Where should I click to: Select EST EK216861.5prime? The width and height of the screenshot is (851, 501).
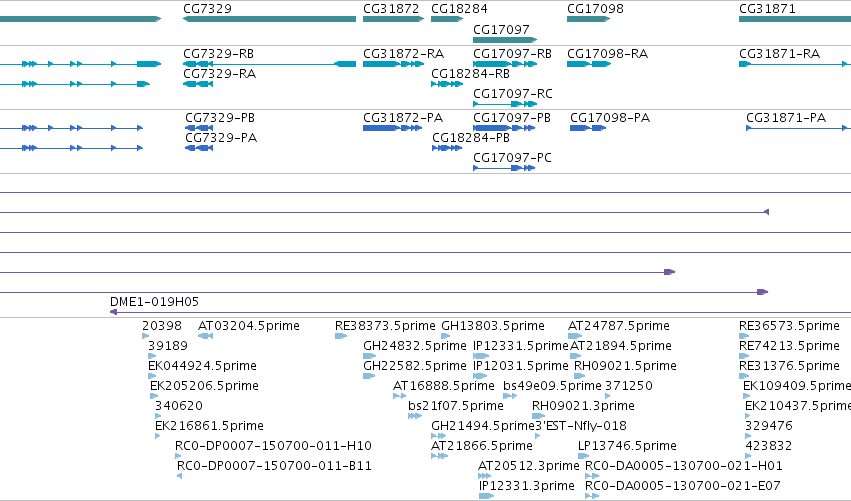click(157, 436)
